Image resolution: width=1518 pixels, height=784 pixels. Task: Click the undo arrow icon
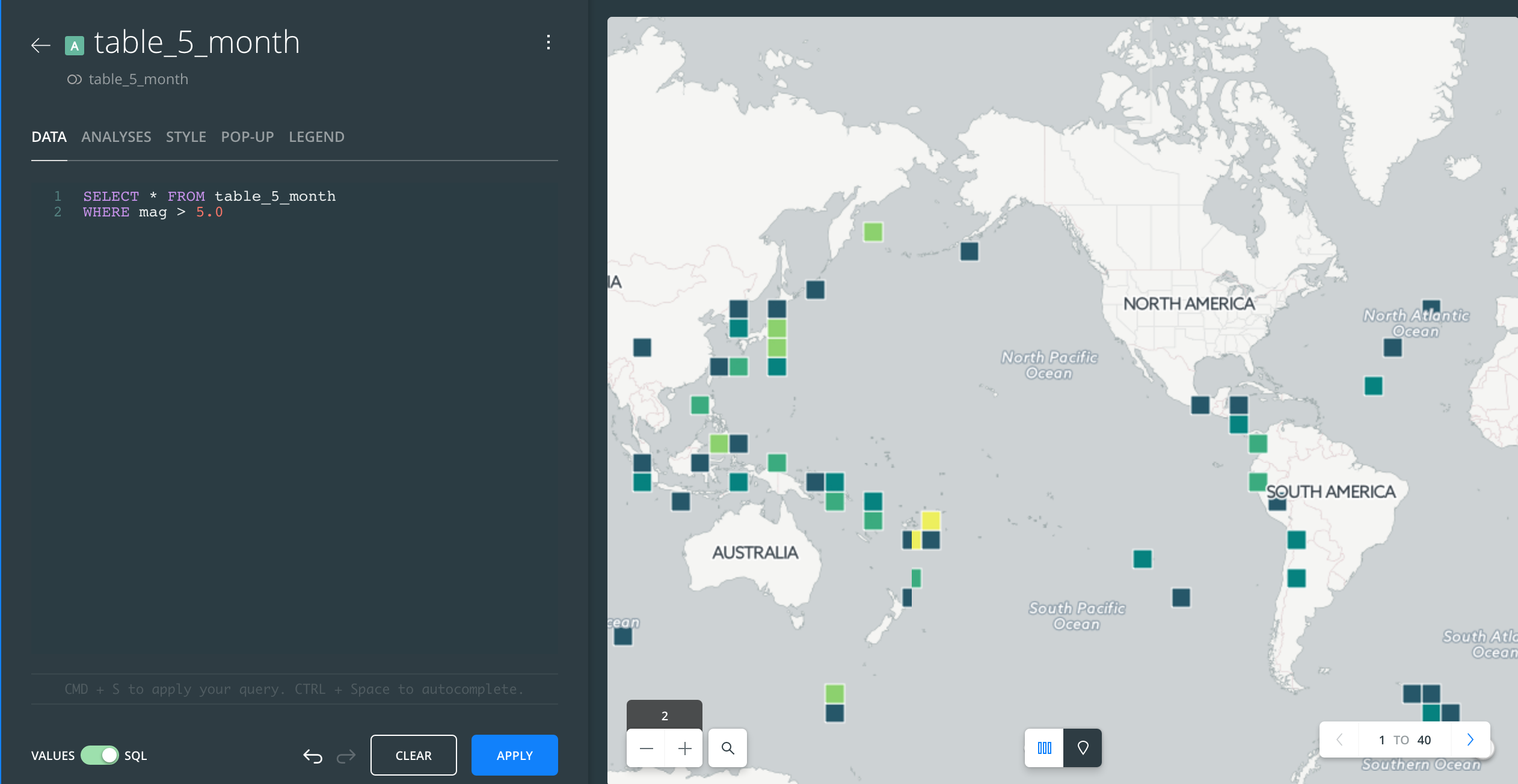[313, 755]
